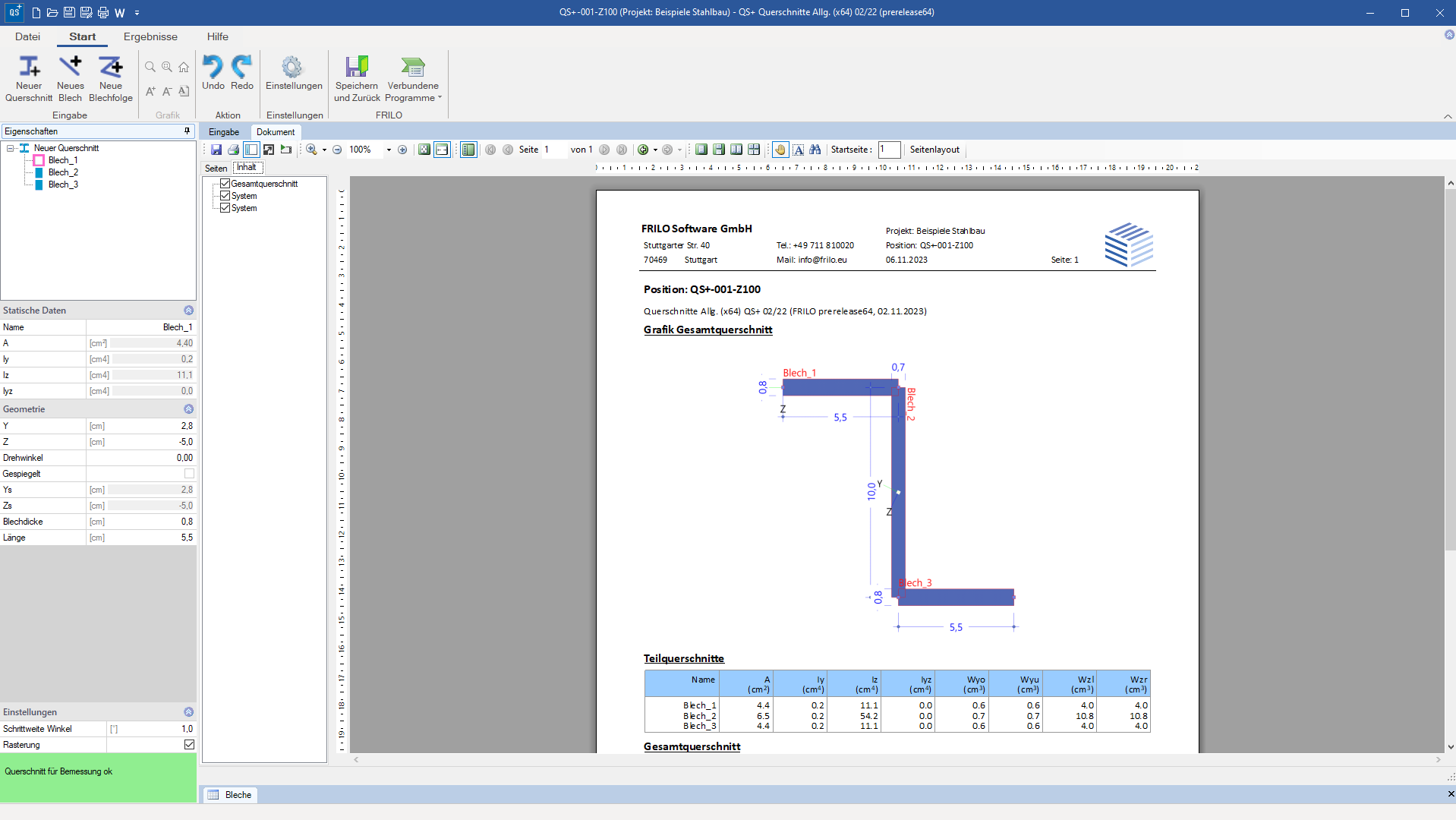This screenshot has width=1456, height=820.
Task: Open Einstellungen gear in ribbon
Action: point(294,74)
